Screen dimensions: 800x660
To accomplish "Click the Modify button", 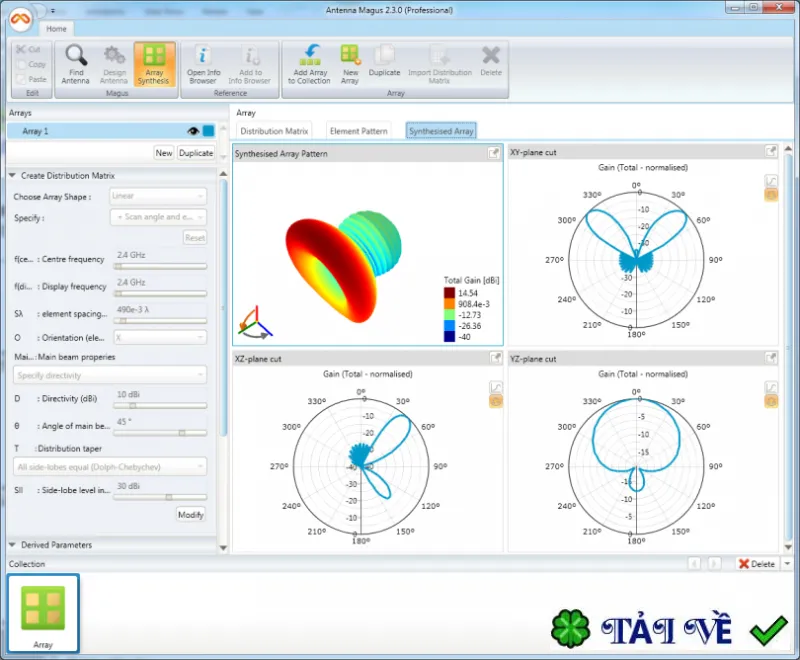I will coord(191,515).
